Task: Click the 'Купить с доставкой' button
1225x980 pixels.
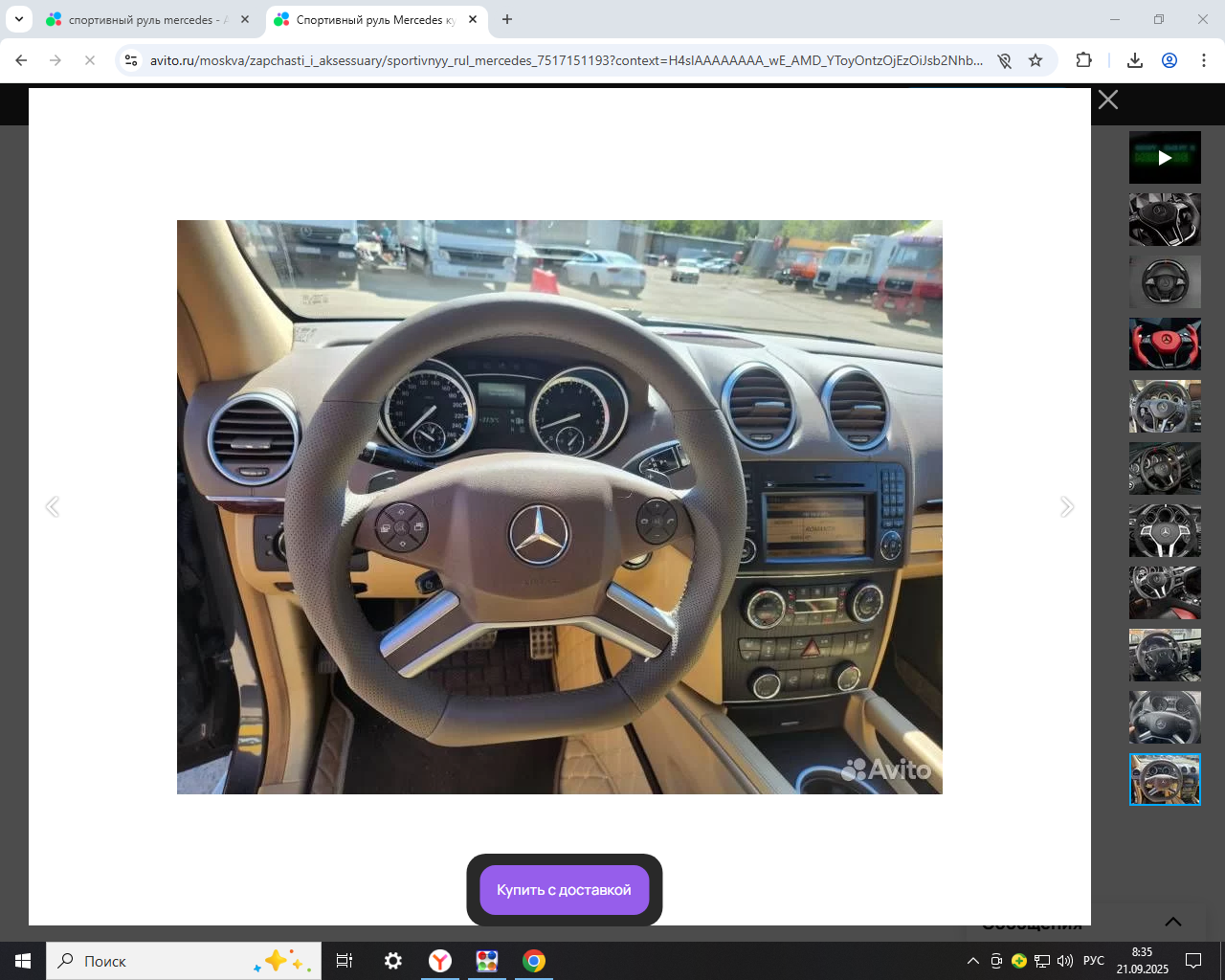Action: [564, 890]
